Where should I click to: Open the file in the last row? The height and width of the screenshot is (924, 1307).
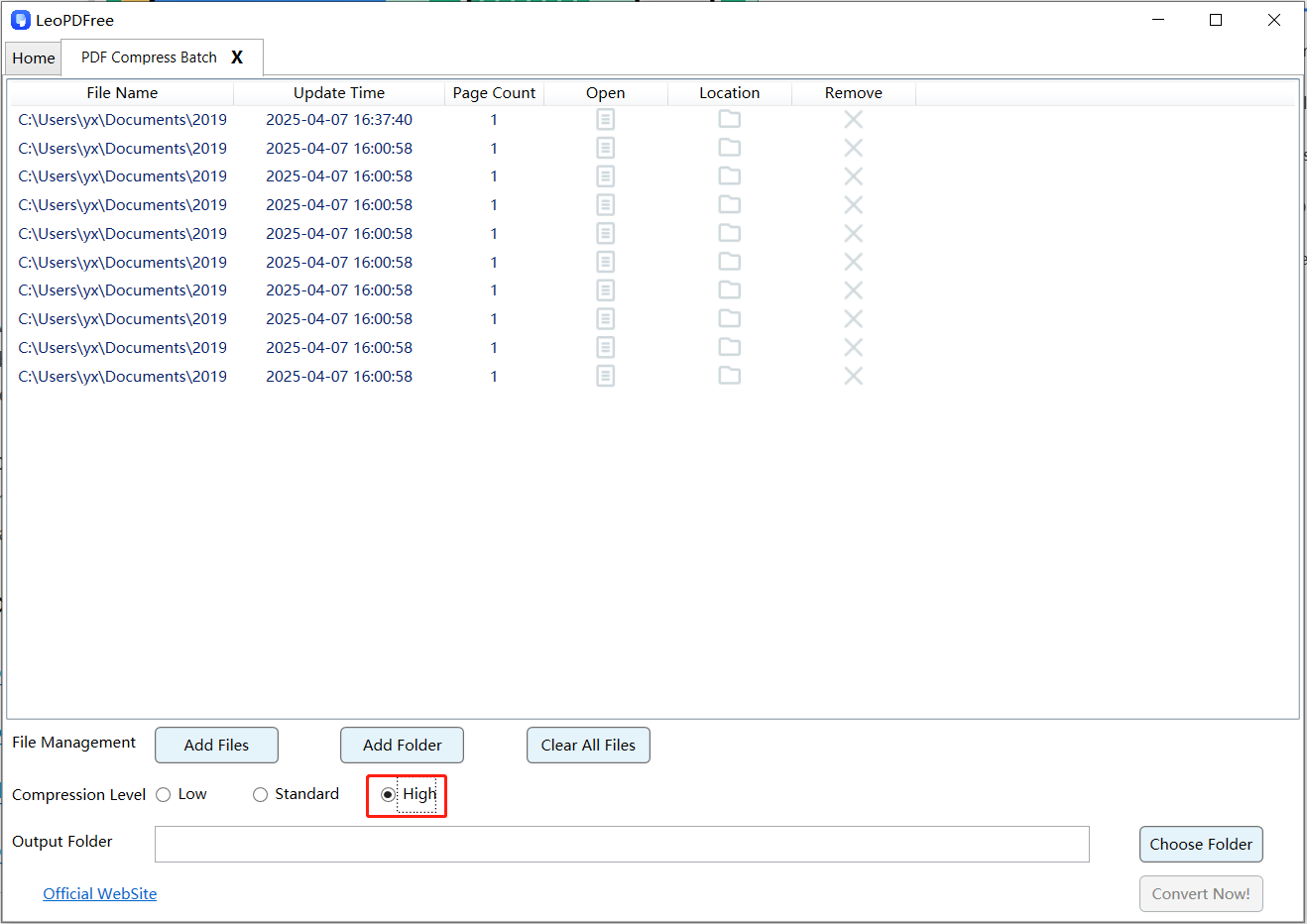[605, 376]
